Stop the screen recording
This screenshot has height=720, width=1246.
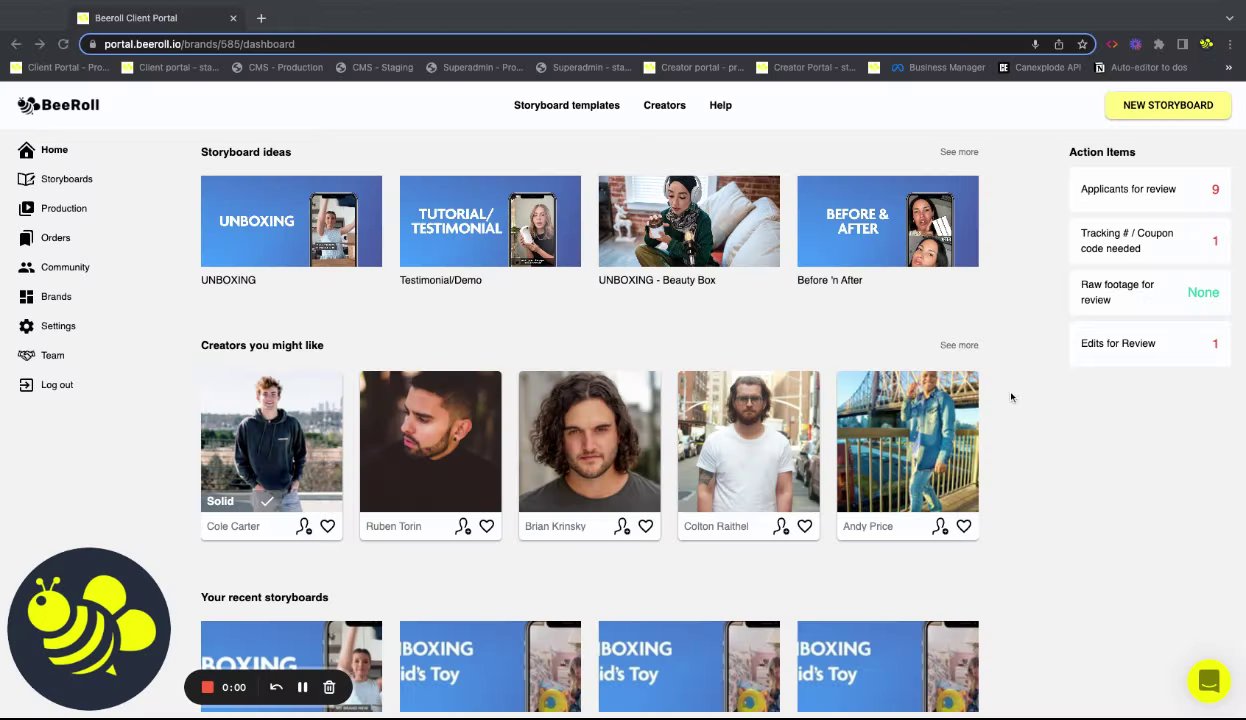[207, 687]
